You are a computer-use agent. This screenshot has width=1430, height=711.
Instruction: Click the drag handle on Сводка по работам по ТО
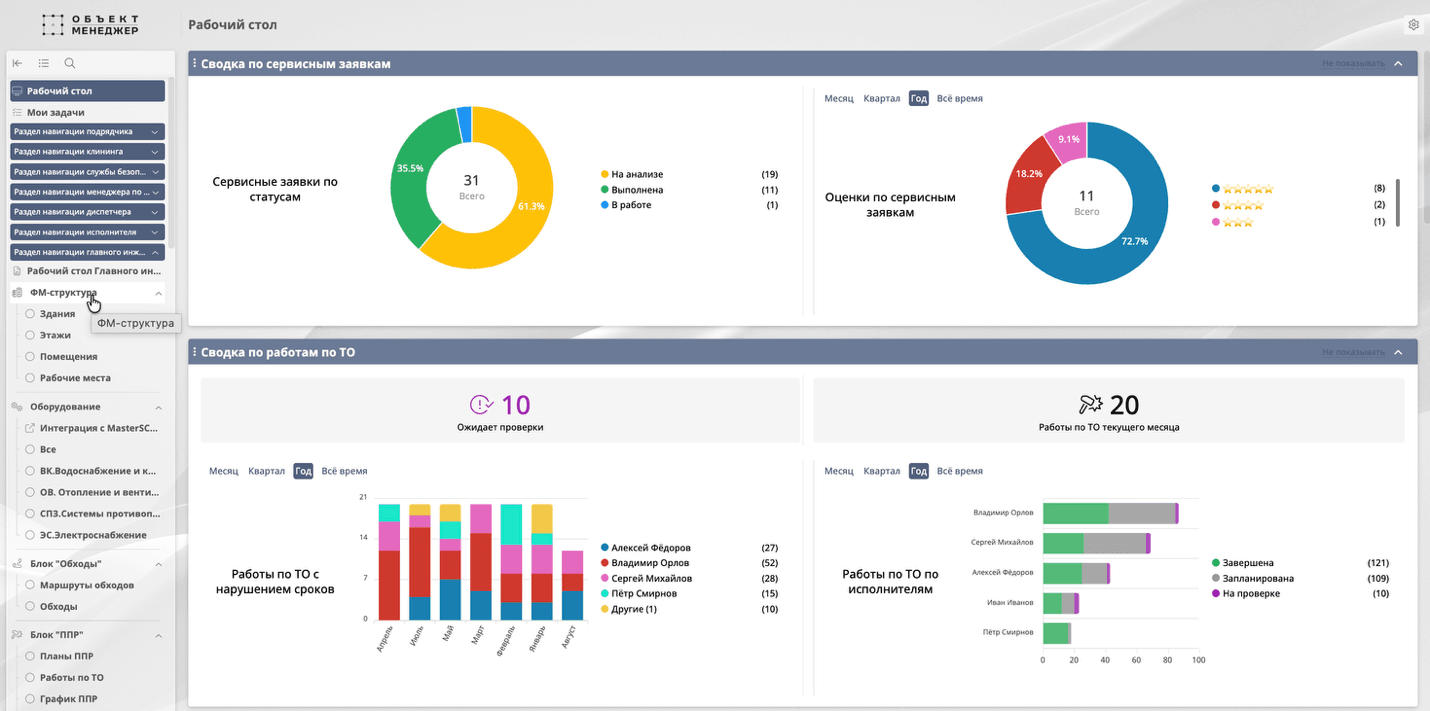coord(194,352)
